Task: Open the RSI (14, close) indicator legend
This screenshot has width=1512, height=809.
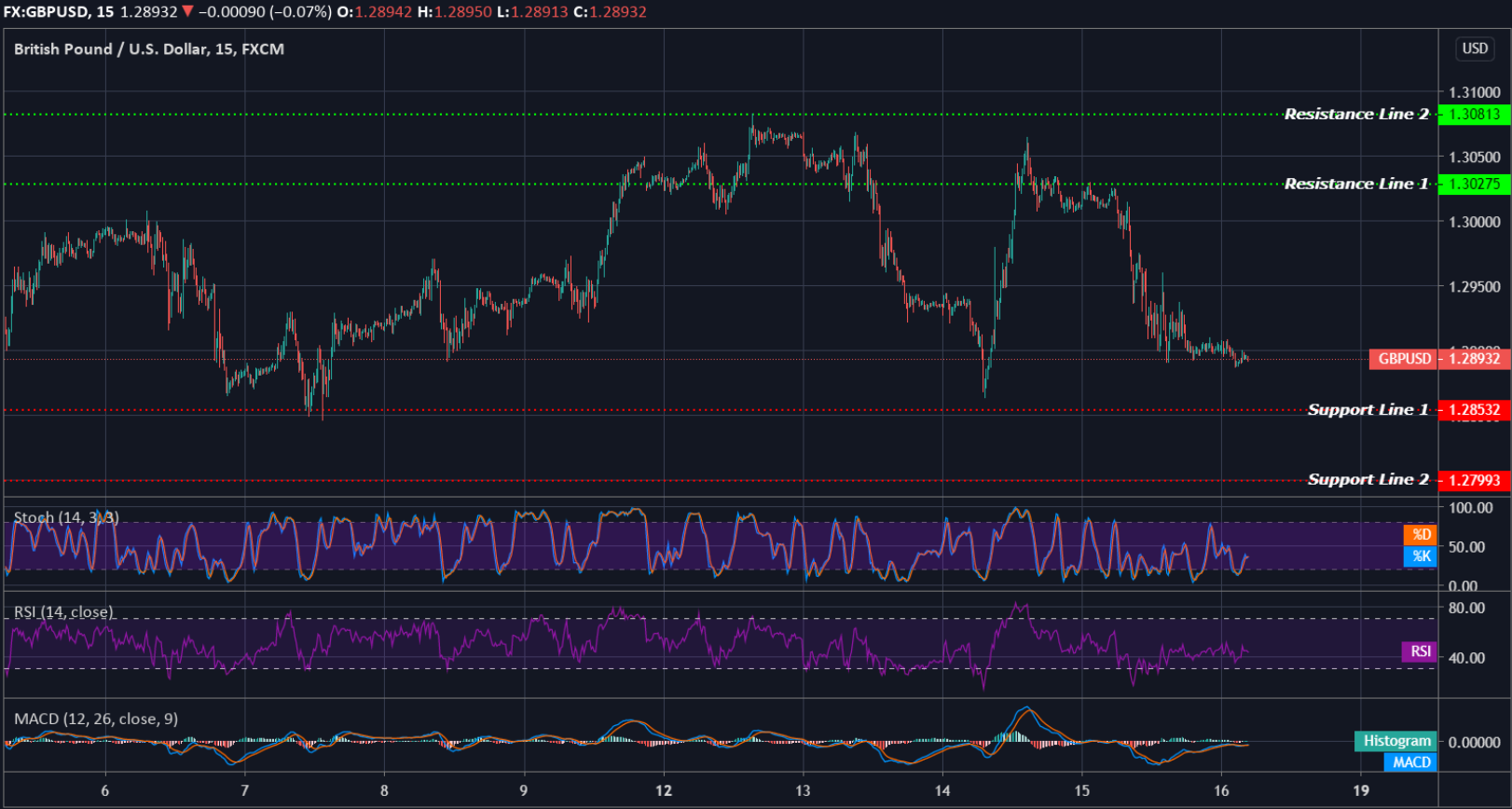Action: tap(63, 611)
